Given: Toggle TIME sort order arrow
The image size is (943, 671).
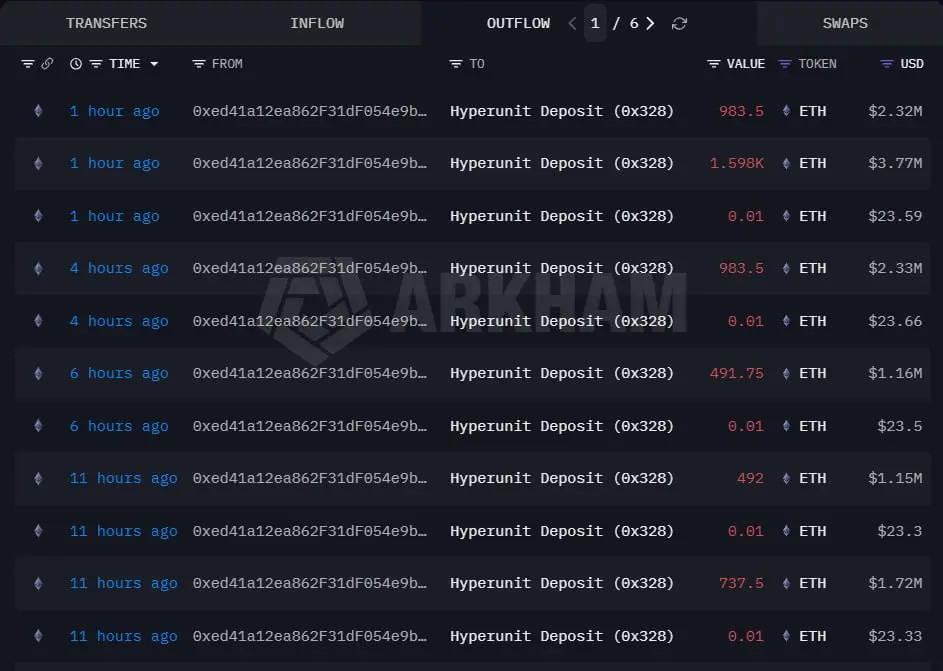Looking at the screenshot, I should pos(154,64).
